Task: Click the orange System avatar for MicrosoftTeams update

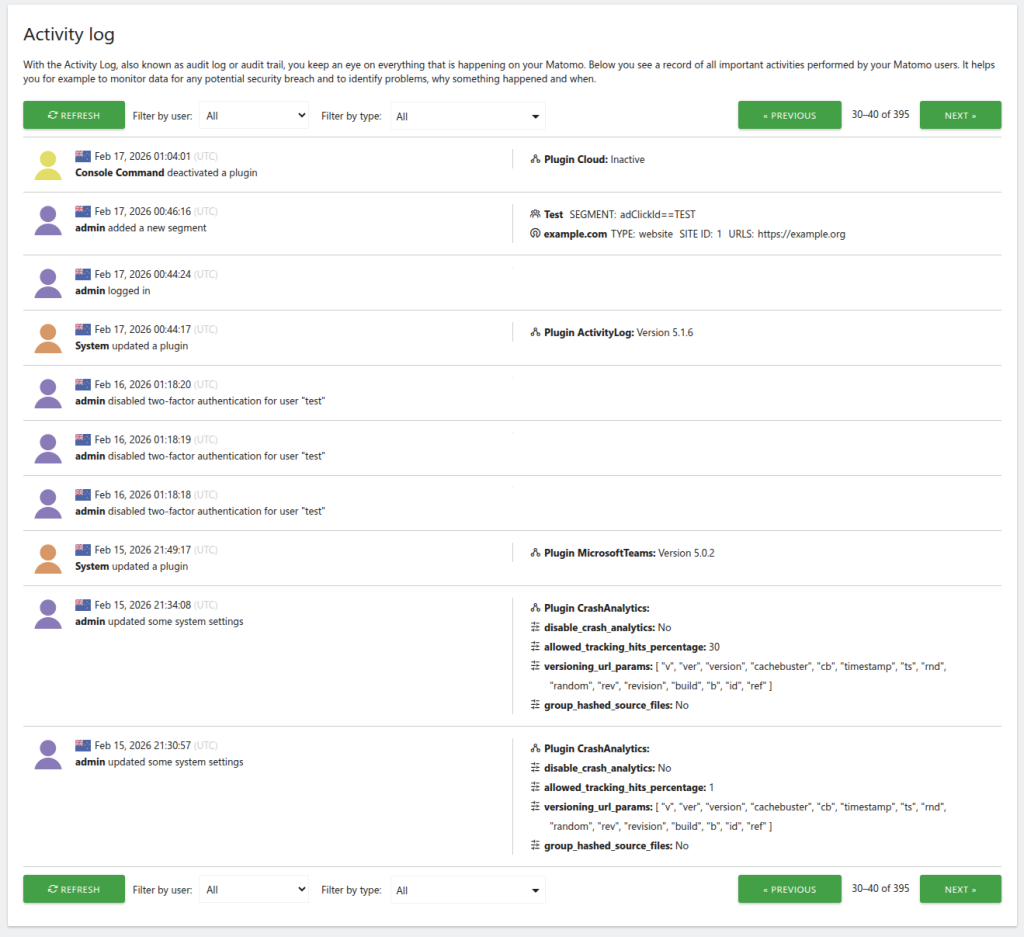Action: click(x=48, y=559)
